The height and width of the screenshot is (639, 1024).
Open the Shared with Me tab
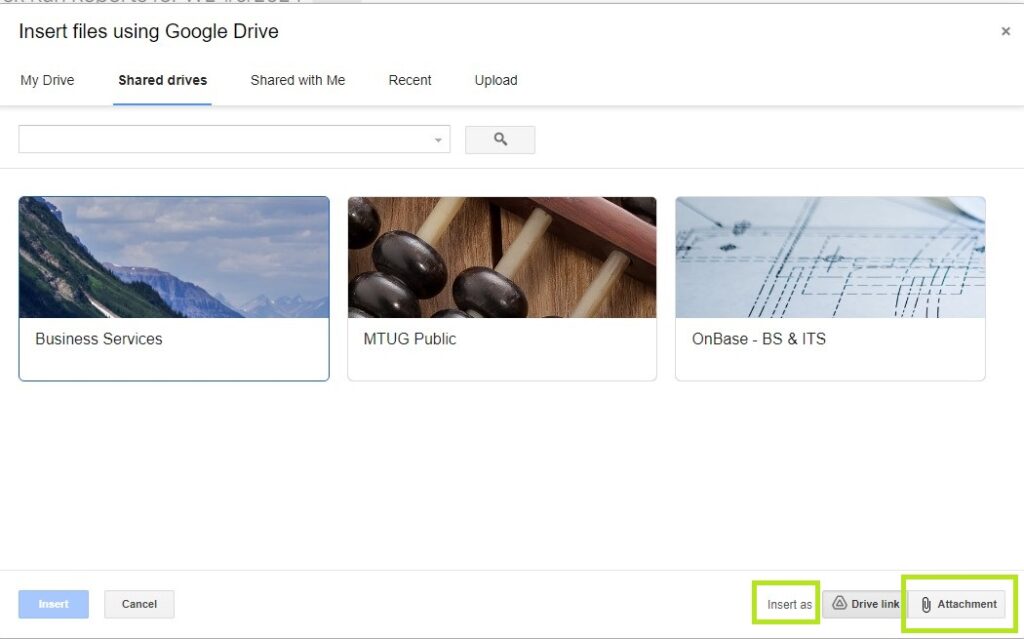[x=297, y=80]
